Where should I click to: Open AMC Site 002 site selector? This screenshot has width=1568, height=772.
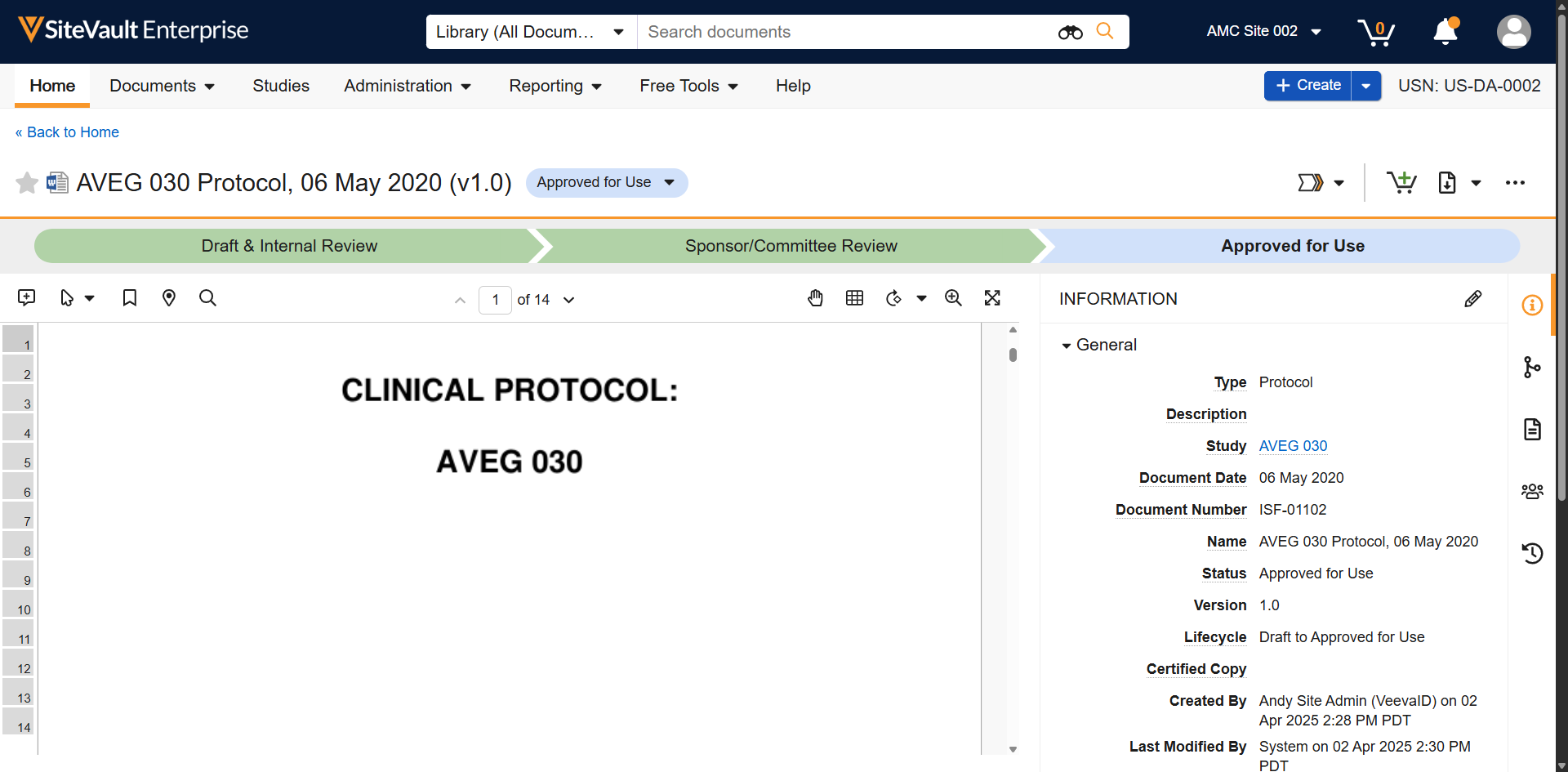1263,31
